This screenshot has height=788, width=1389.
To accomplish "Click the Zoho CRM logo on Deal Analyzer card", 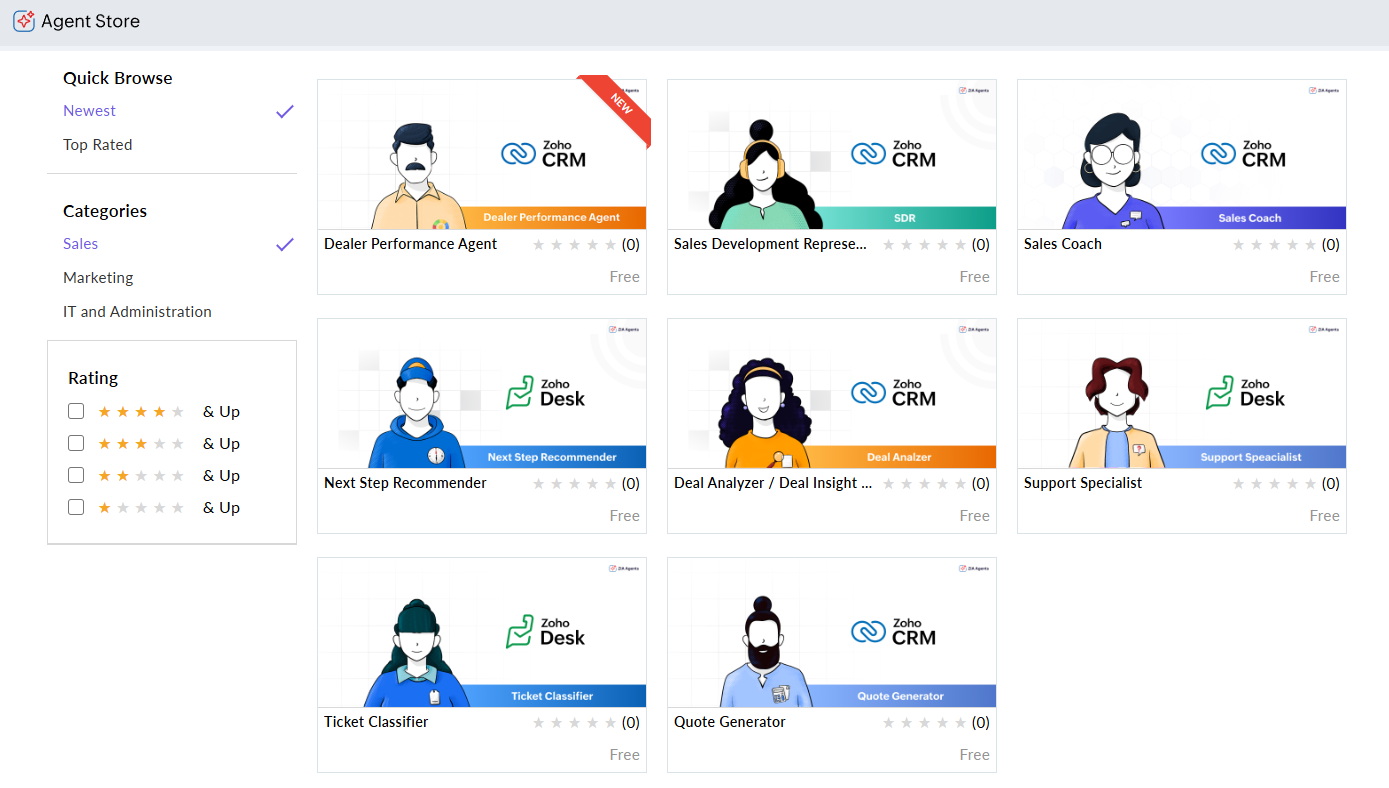I will click(x=893, y=392).
